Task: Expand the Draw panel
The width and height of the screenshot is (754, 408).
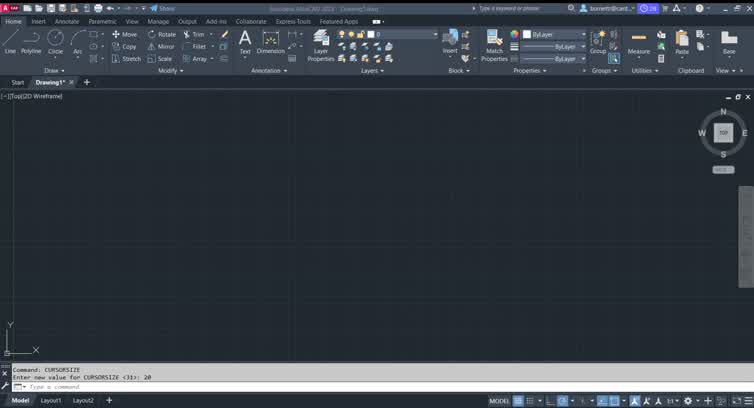Action: [x=54, y=70]
